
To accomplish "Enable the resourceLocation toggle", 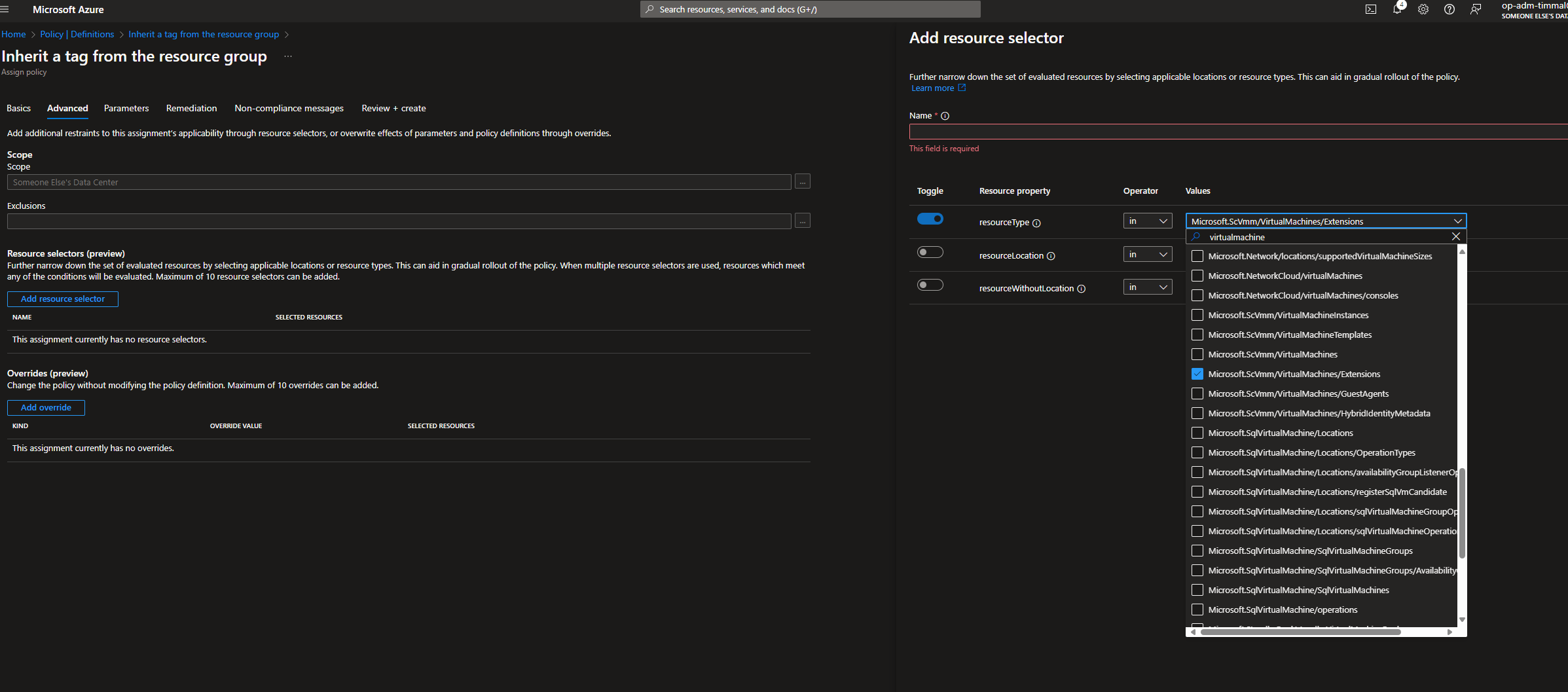I will point(930,252).
